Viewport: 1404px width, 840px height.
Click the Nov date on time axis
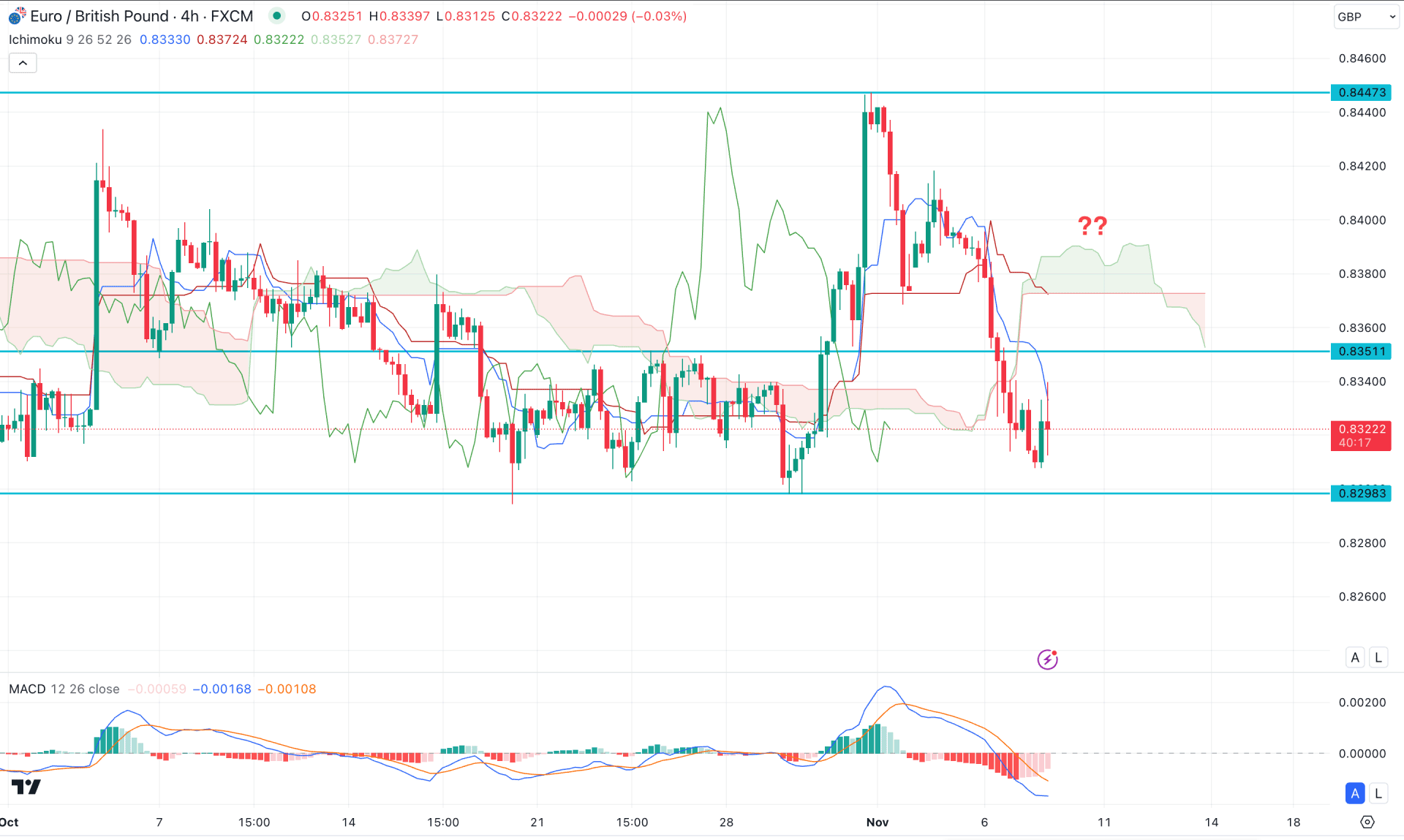[877, 822]
